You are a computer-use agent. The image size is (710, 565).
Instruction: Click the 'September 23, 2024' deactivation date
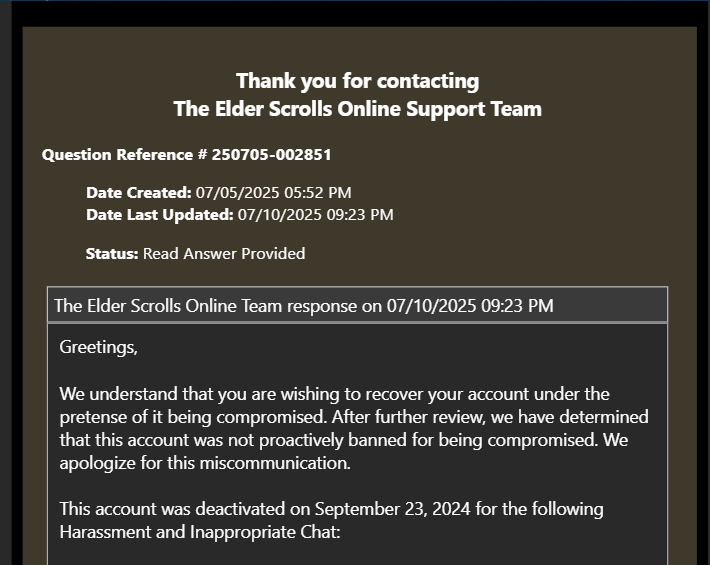click(393, 509)
